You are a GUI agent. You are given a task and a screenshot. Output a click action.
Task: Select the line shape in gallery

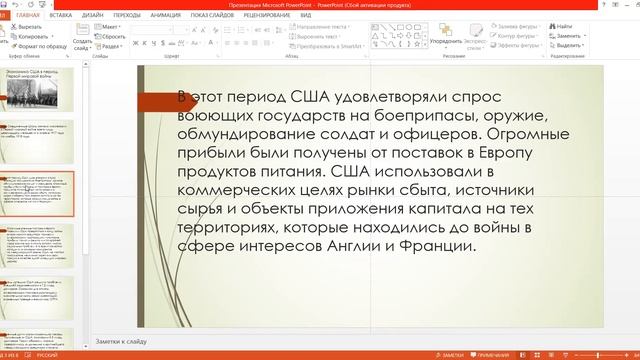pos(384,27)
